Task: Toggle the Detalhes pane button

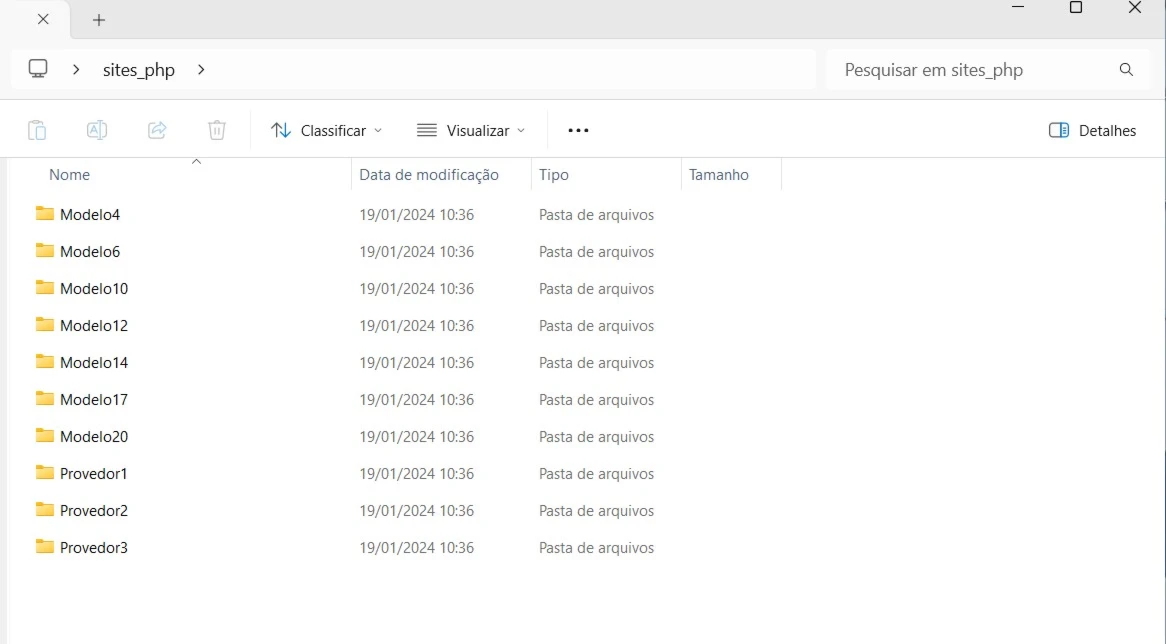Action: (1092, 130)
